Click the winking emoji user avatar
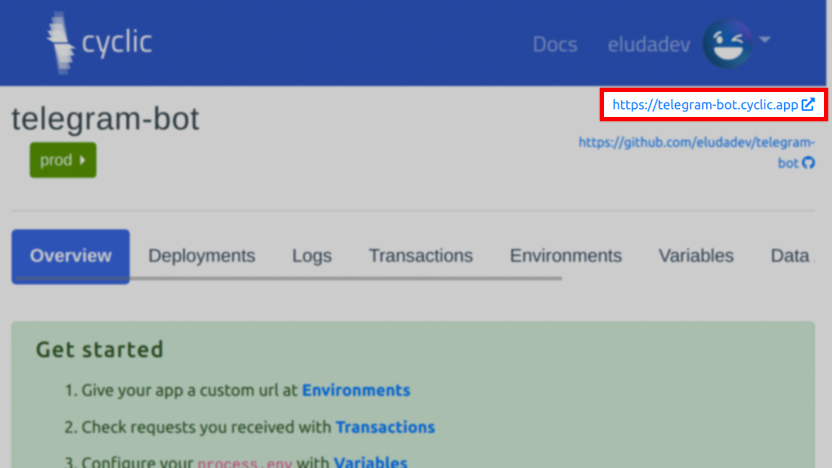 click(727, 44)
